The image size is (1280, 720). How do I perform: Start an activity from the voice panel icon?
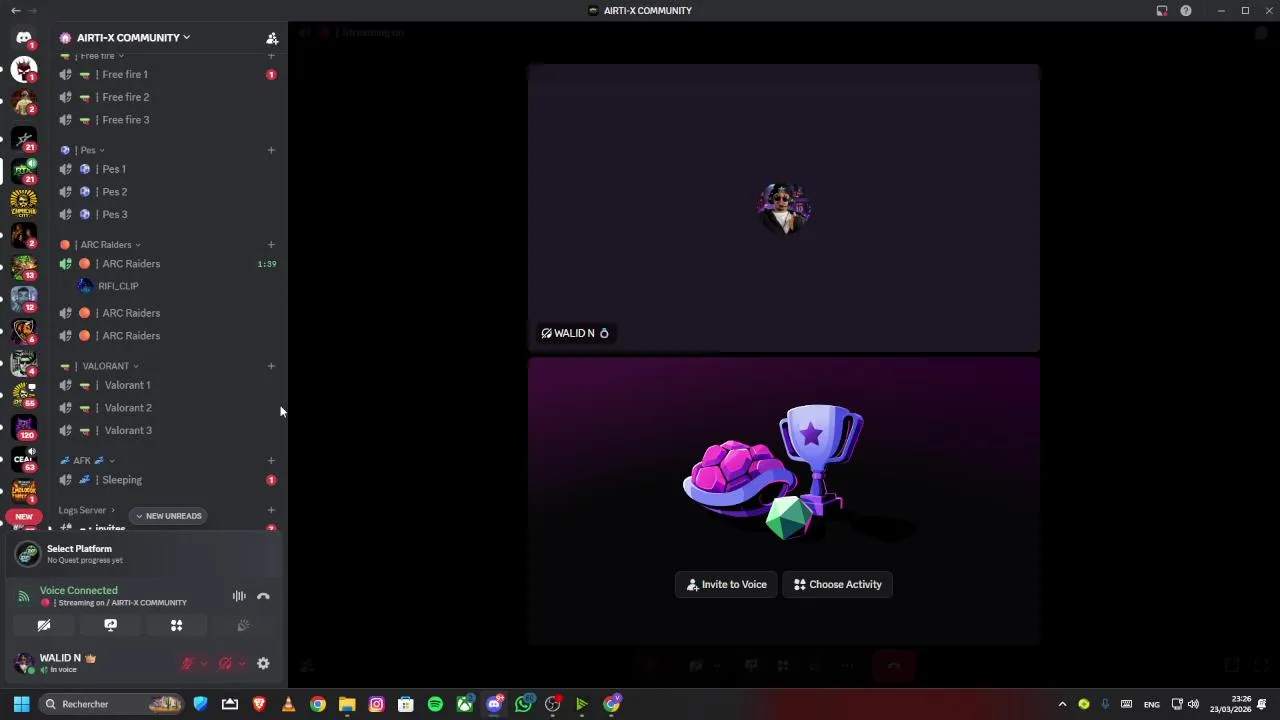(177, 625)
